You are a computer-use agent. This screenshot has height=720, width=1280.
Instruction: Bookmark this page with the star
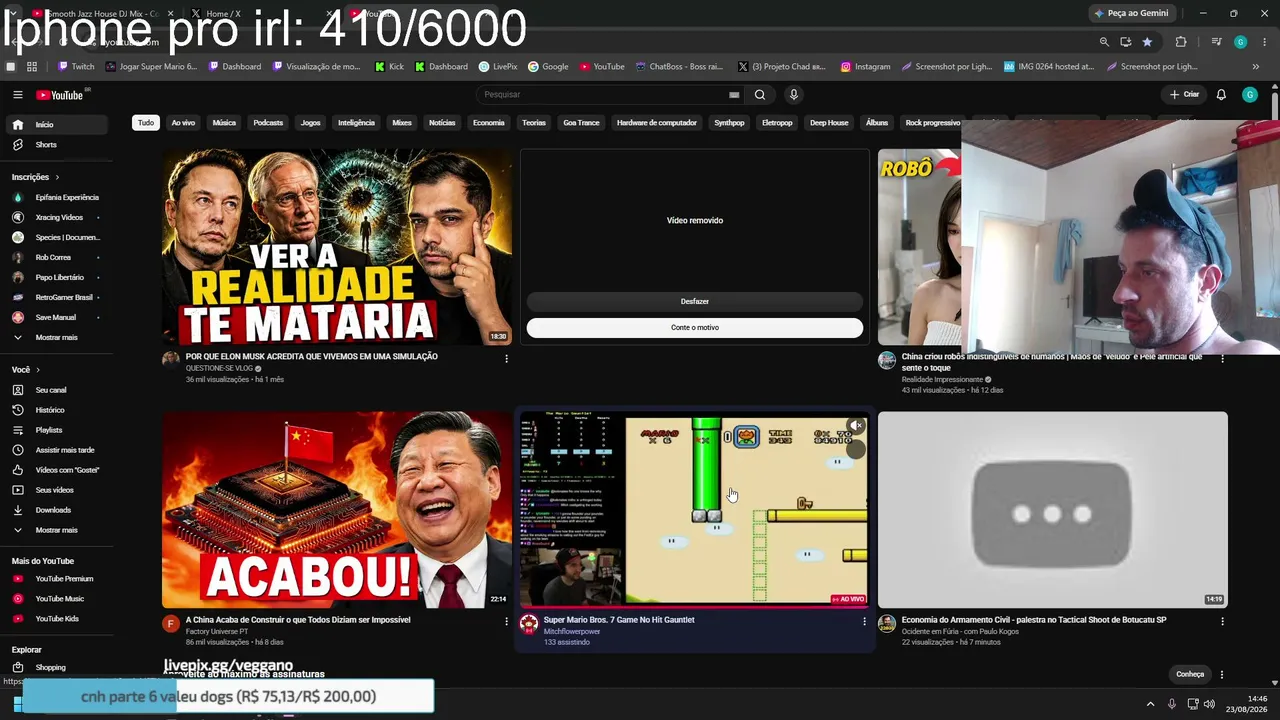click(1147, 42)
